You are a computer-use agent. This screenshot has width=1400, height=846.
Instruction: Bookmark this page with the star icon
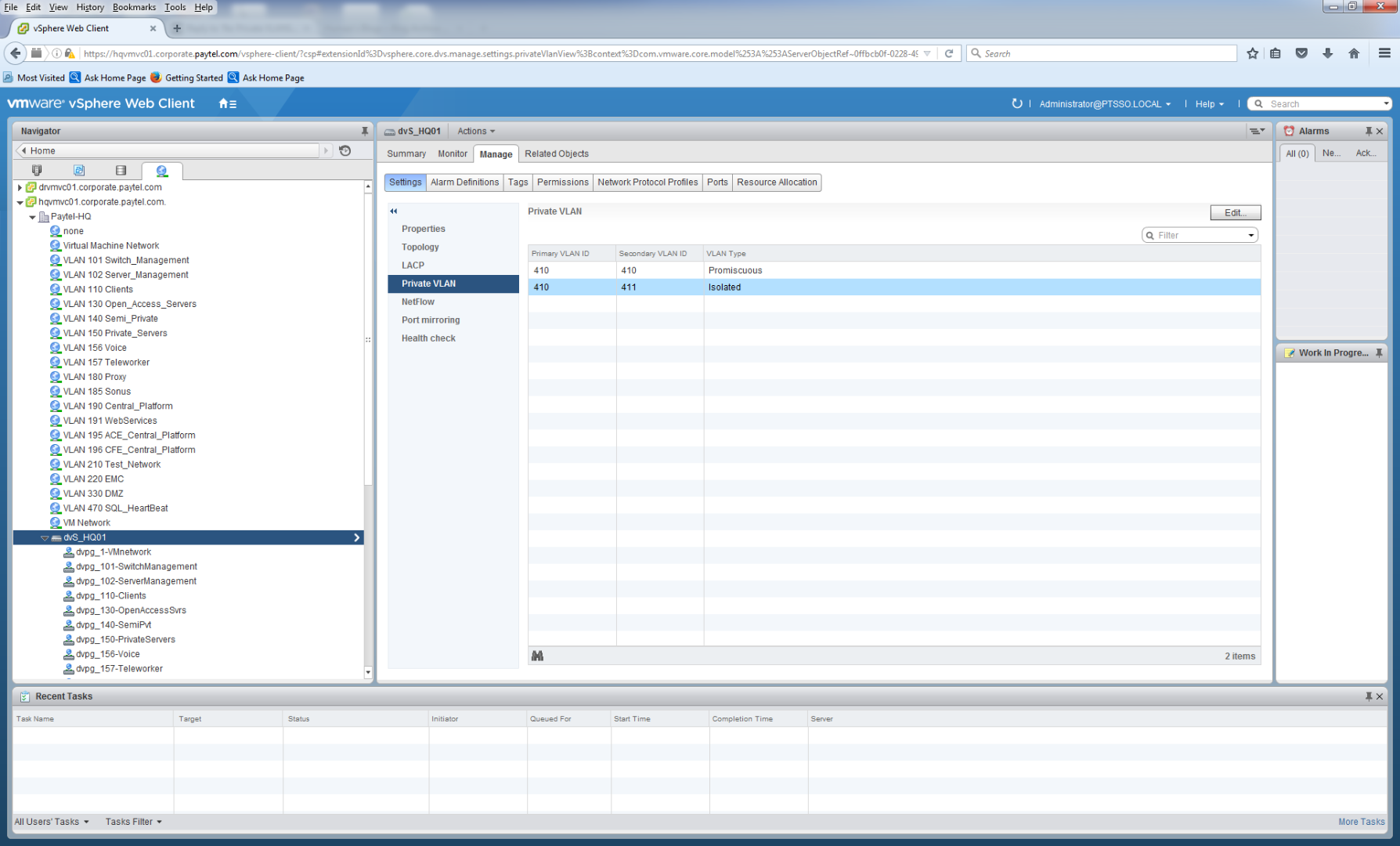[x=1253, y=53]
